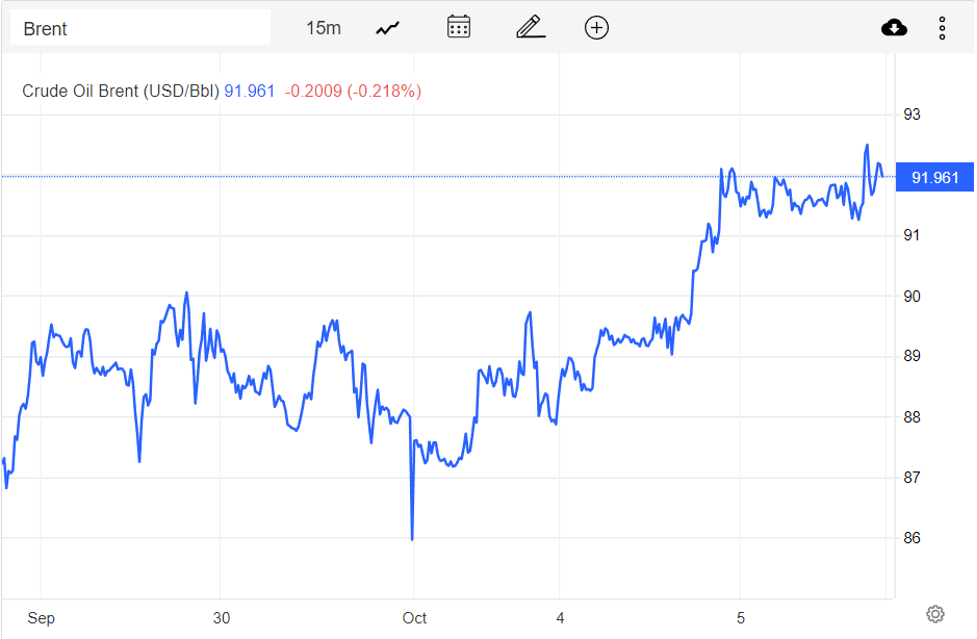Screen dimensions: 977x639
Task: Open the Brent symbol search field
Action: click(x=140, y=27)
